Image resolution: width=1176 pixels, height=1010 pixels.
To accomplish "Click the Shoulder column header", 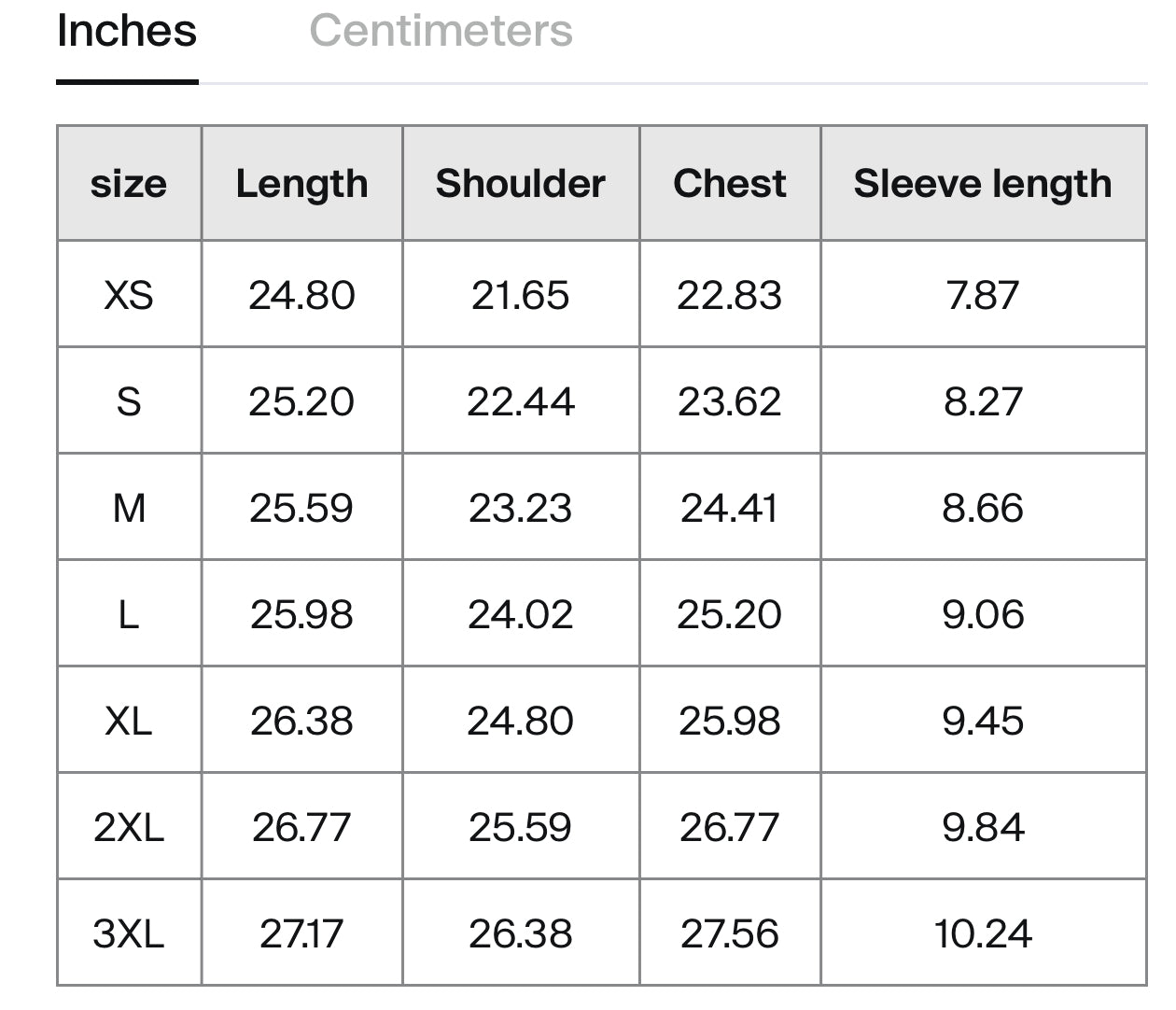I will point(520,184).
